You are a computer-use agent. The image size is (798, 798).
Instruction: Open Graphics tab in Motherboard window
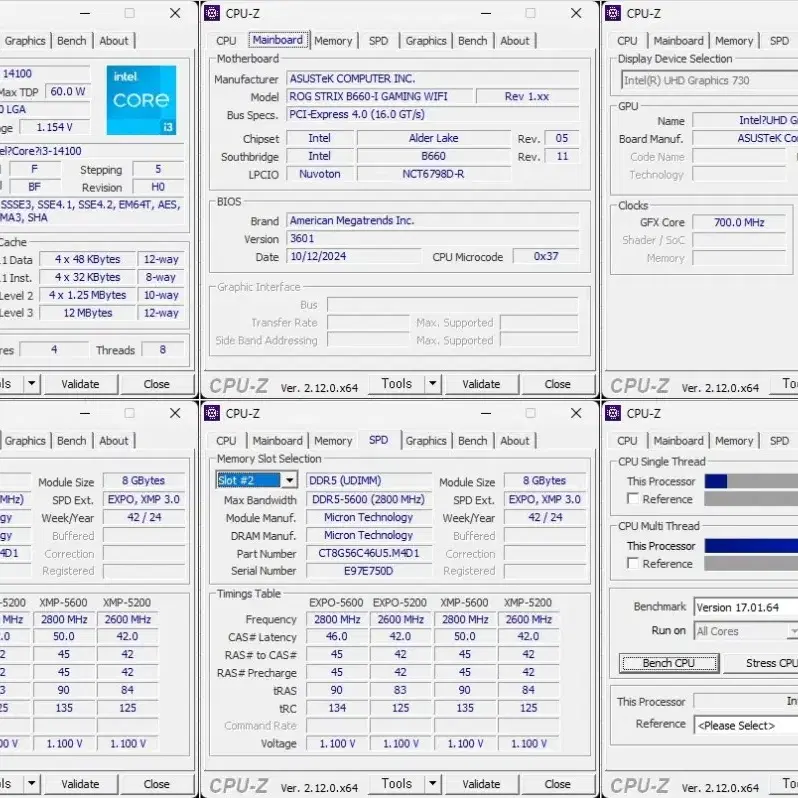(426, 41)
